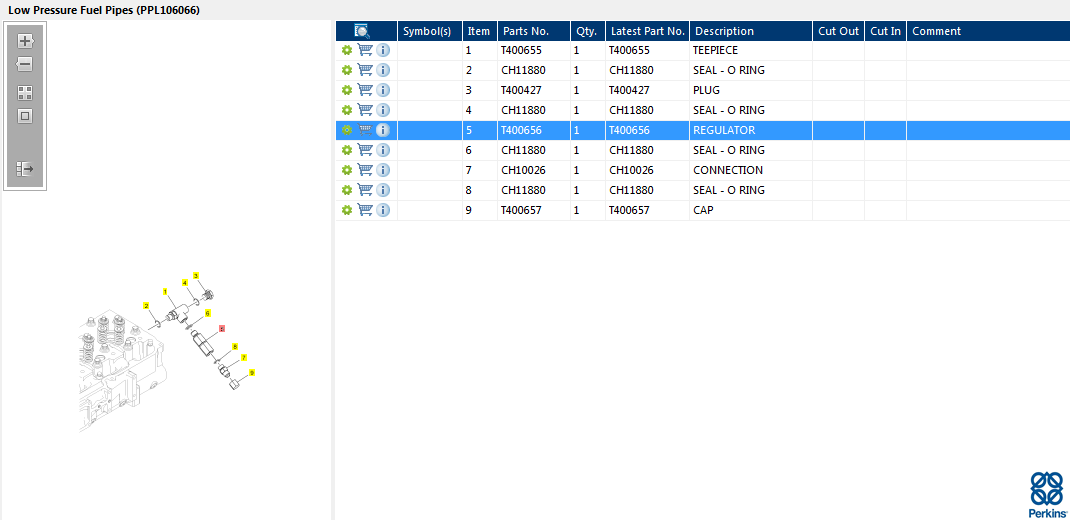This screenshot has width=1070, height=520.
Task: Click the gear icon for item 2
Action: [347, 70]
